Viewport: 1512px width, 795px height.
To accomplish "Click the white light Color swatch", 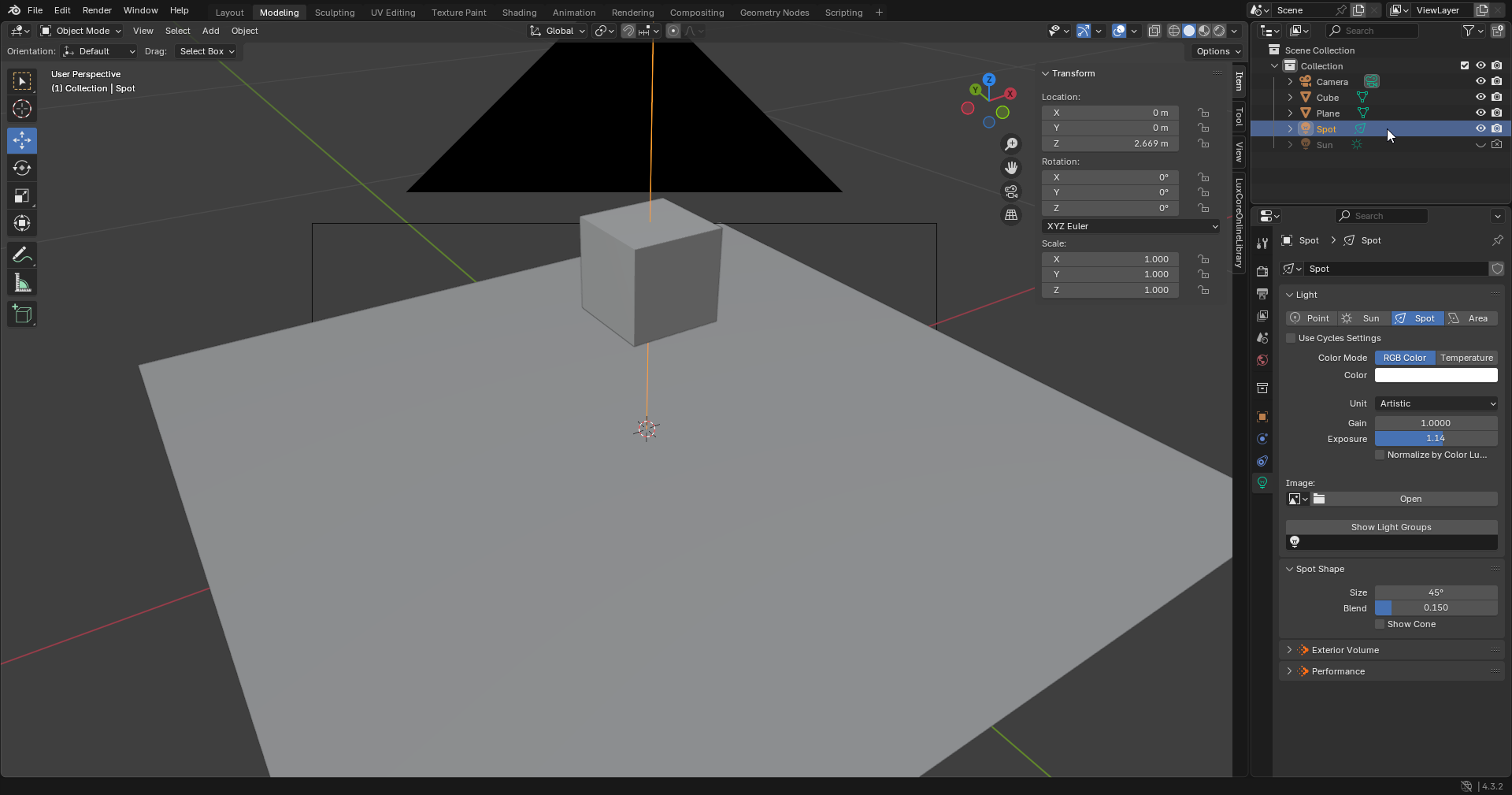I will tap(1436, 376).
